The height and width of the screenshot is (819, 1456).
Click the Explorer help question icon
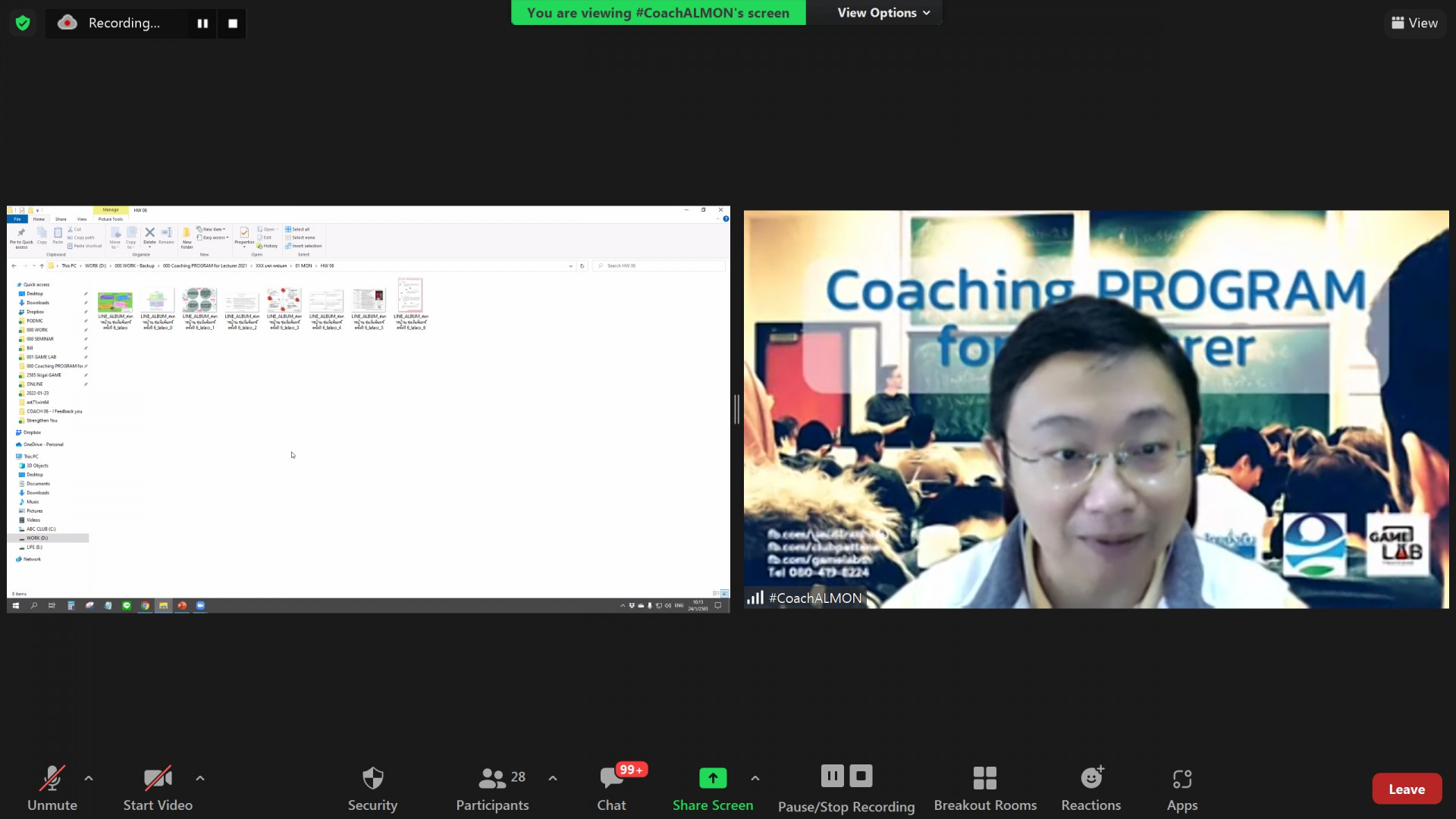[726, 219]
